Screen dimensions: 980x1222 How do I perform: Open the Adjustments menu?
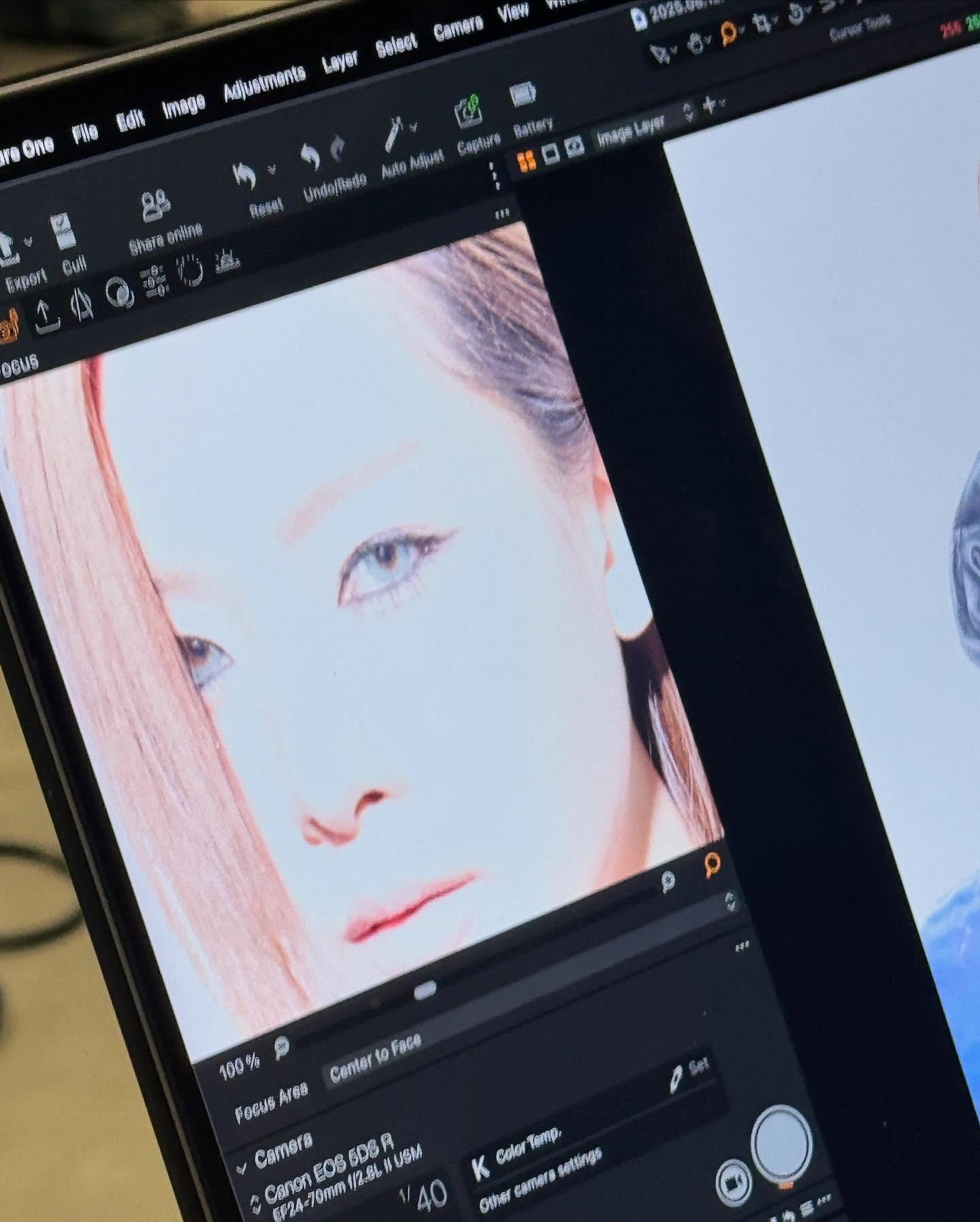coord(264,84)
